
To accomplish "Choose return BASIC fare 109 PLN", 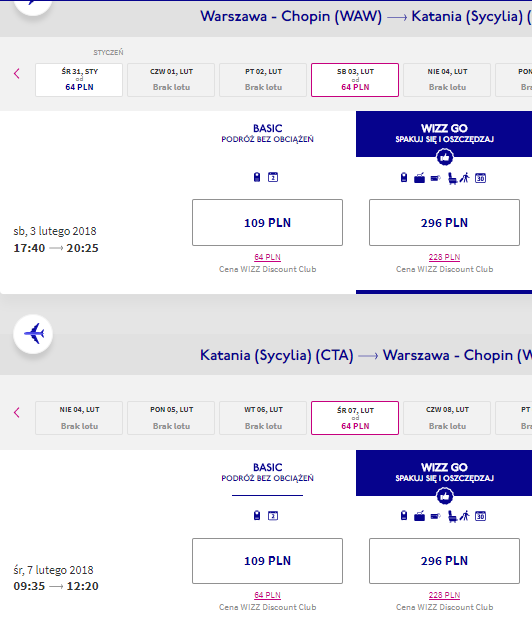I will [x=267, y=561].
